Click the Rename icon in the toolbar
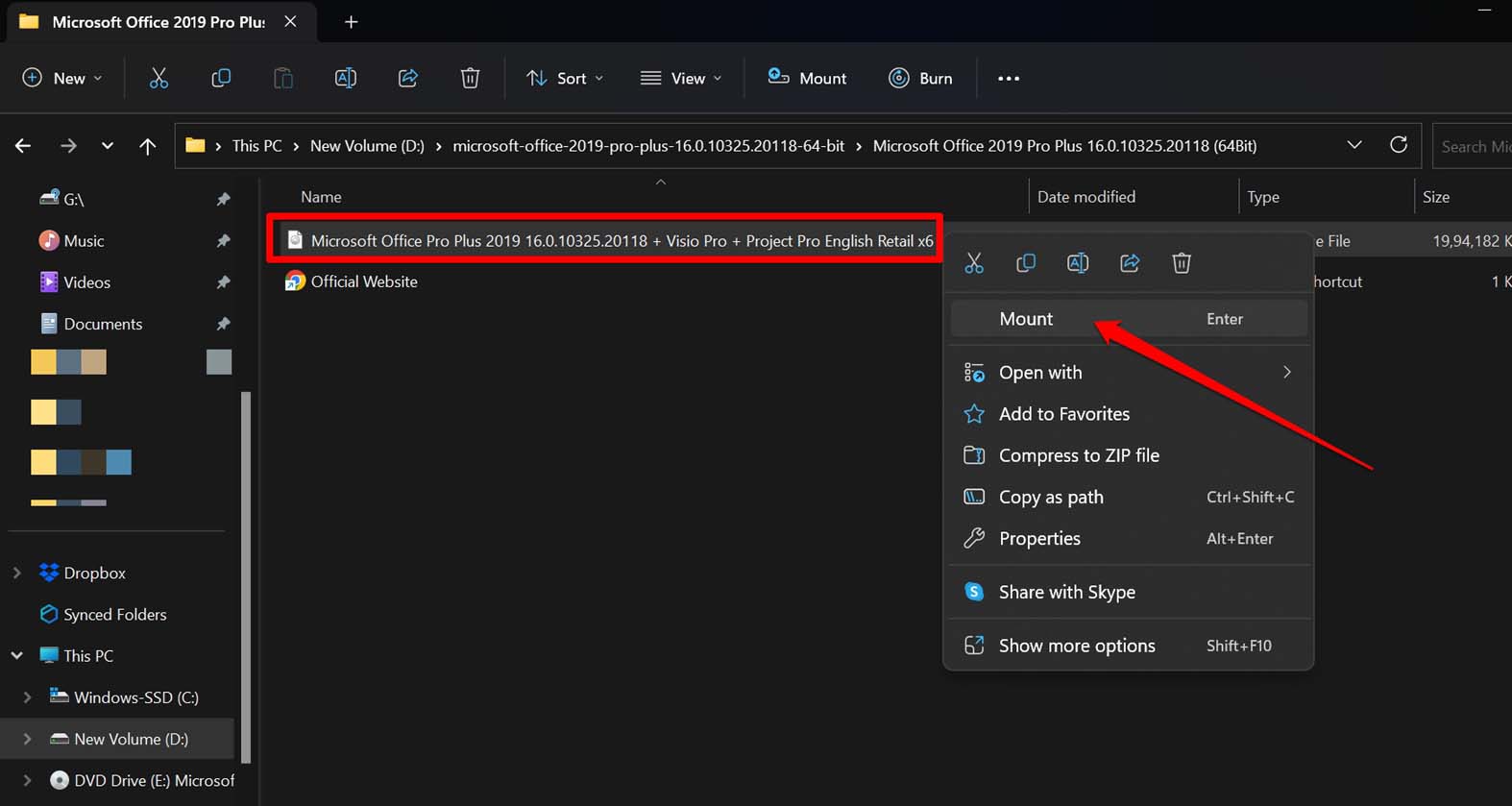 [346, 78]
